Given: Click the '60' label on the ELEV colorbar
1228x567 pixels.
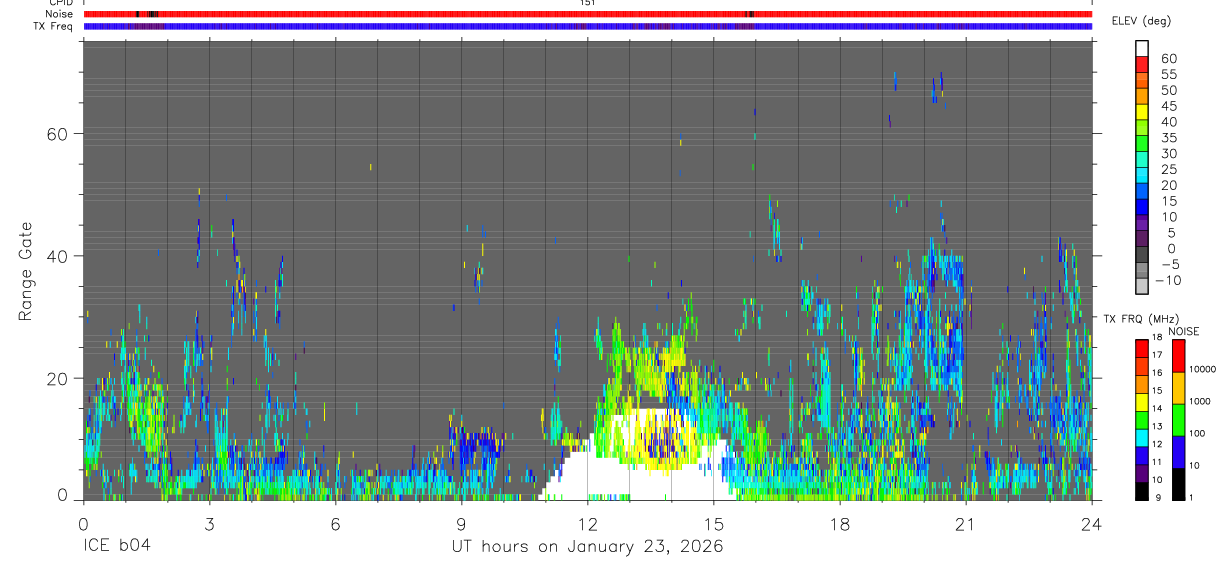Looking at the screenshot, I should point(1167,58).
